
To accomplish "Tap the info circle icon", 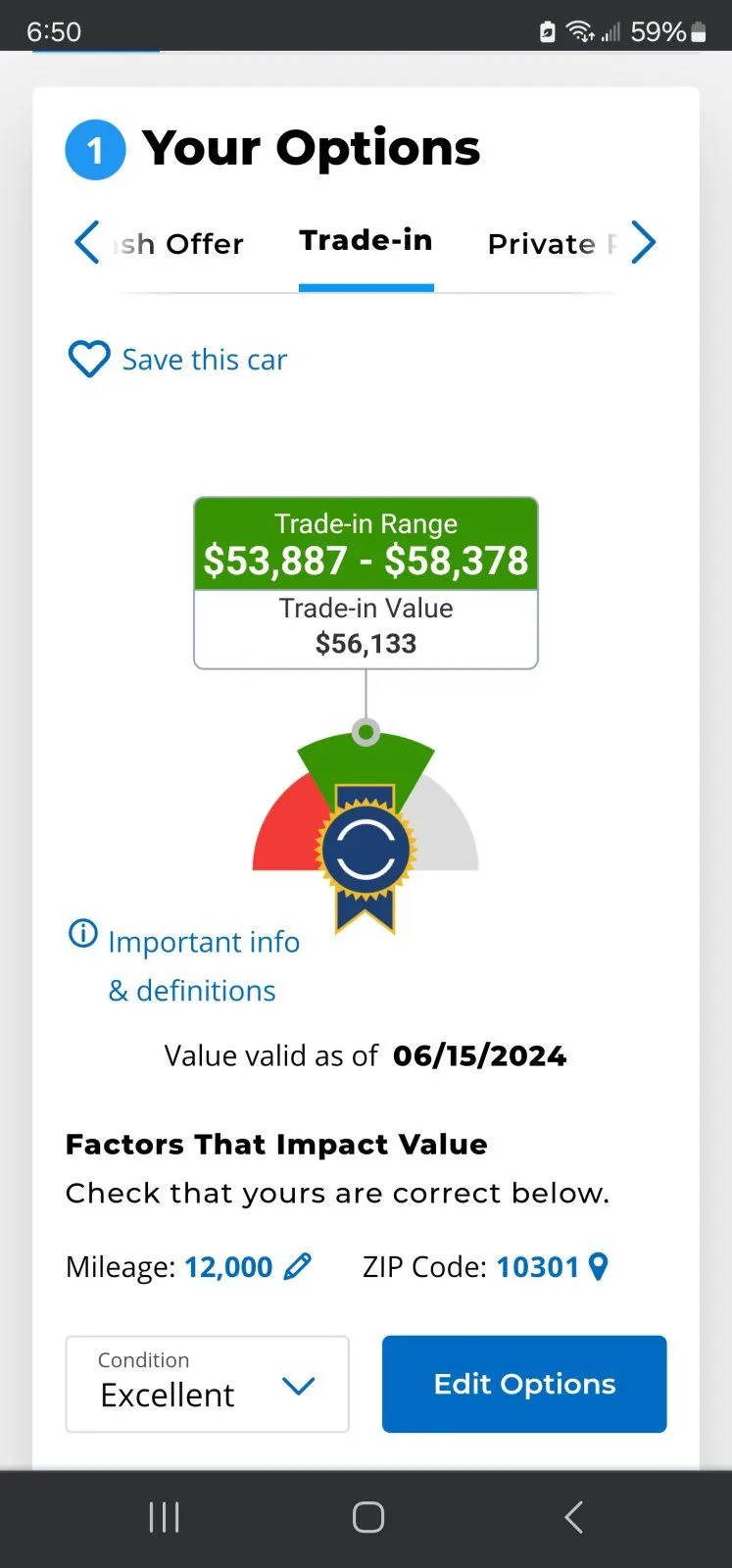I will pos(83,933).
